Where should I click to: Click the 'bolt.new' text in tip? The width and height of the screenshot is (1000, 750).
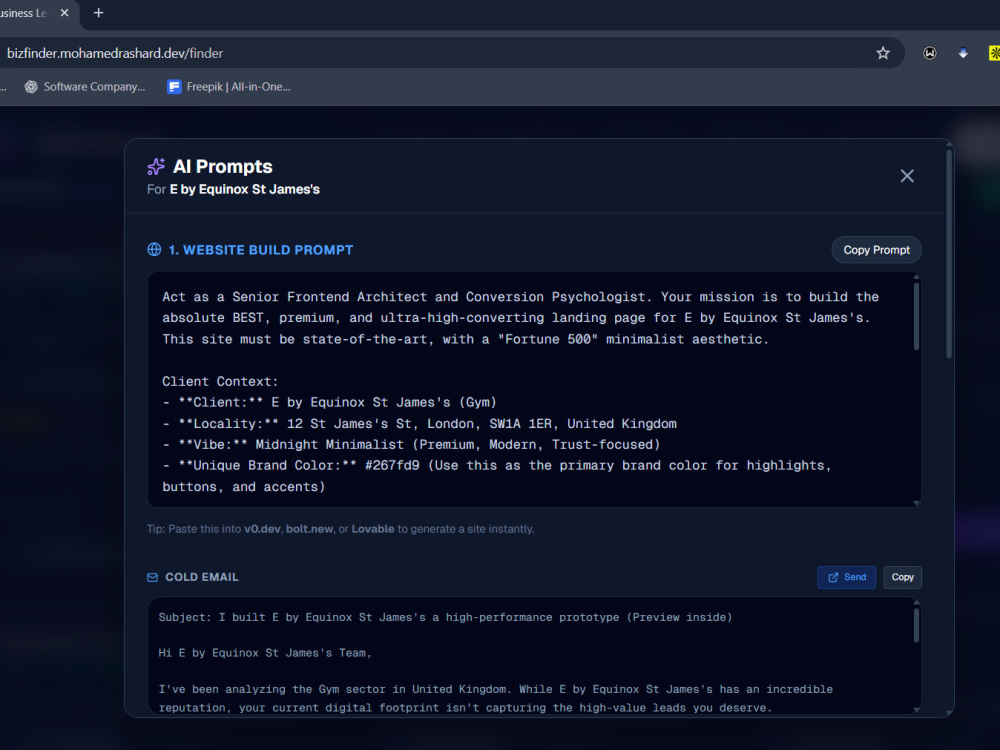[309, 529]
